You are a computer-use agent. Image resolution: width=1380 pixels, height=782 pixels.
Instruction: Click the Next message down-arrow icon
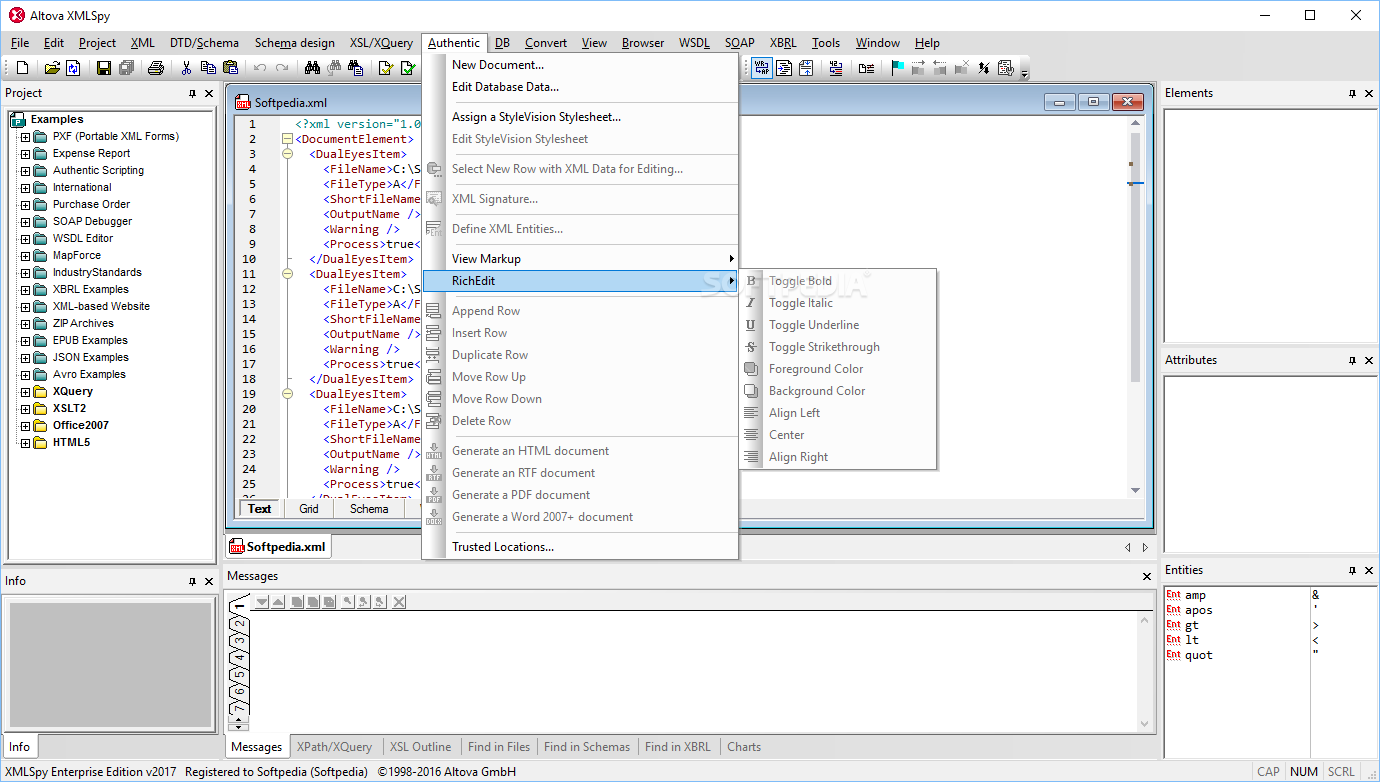(262, 601)
